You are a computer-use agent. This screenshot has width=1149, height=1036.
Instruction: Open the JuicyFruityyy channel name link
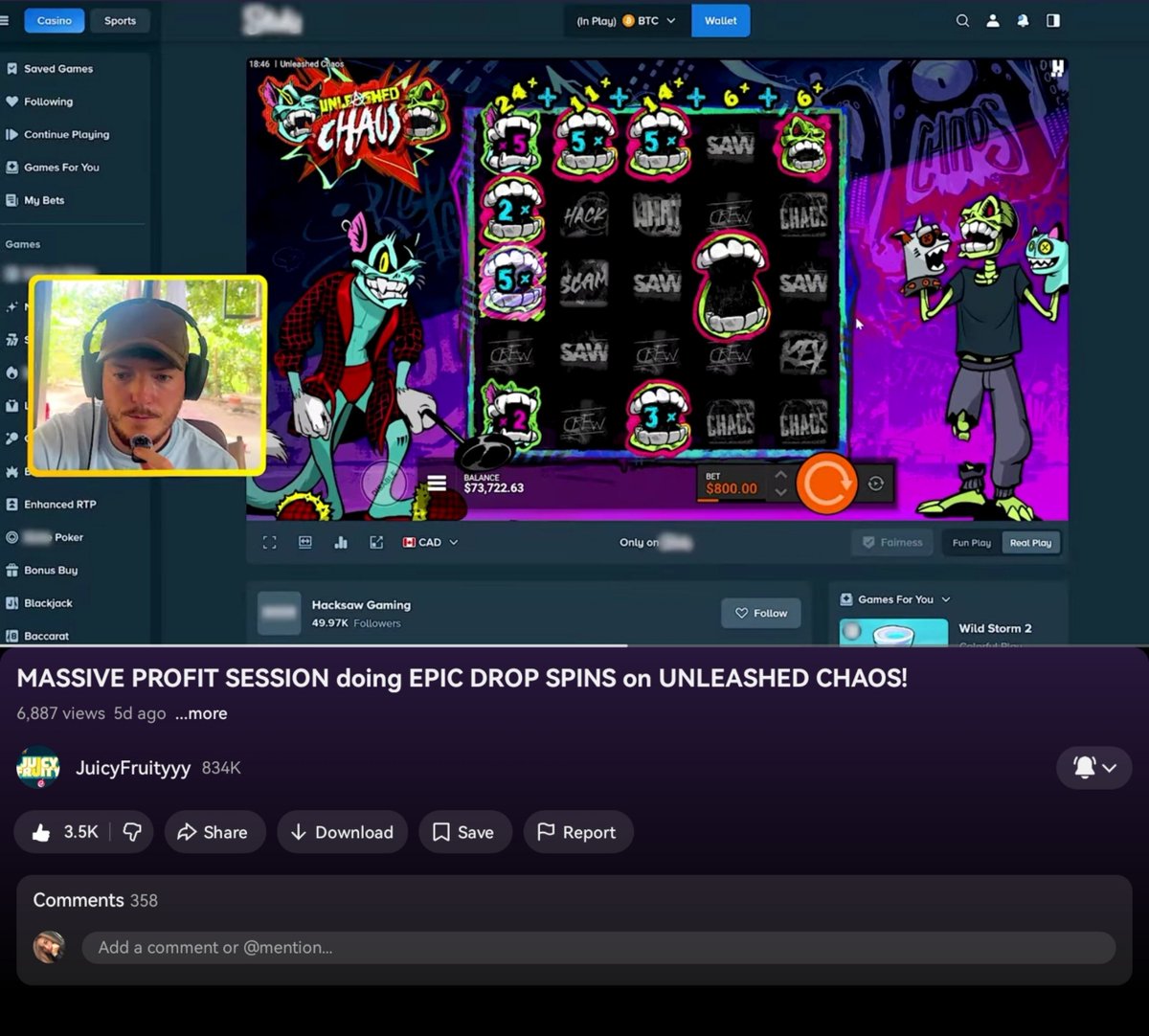click(x=133, y=768)
